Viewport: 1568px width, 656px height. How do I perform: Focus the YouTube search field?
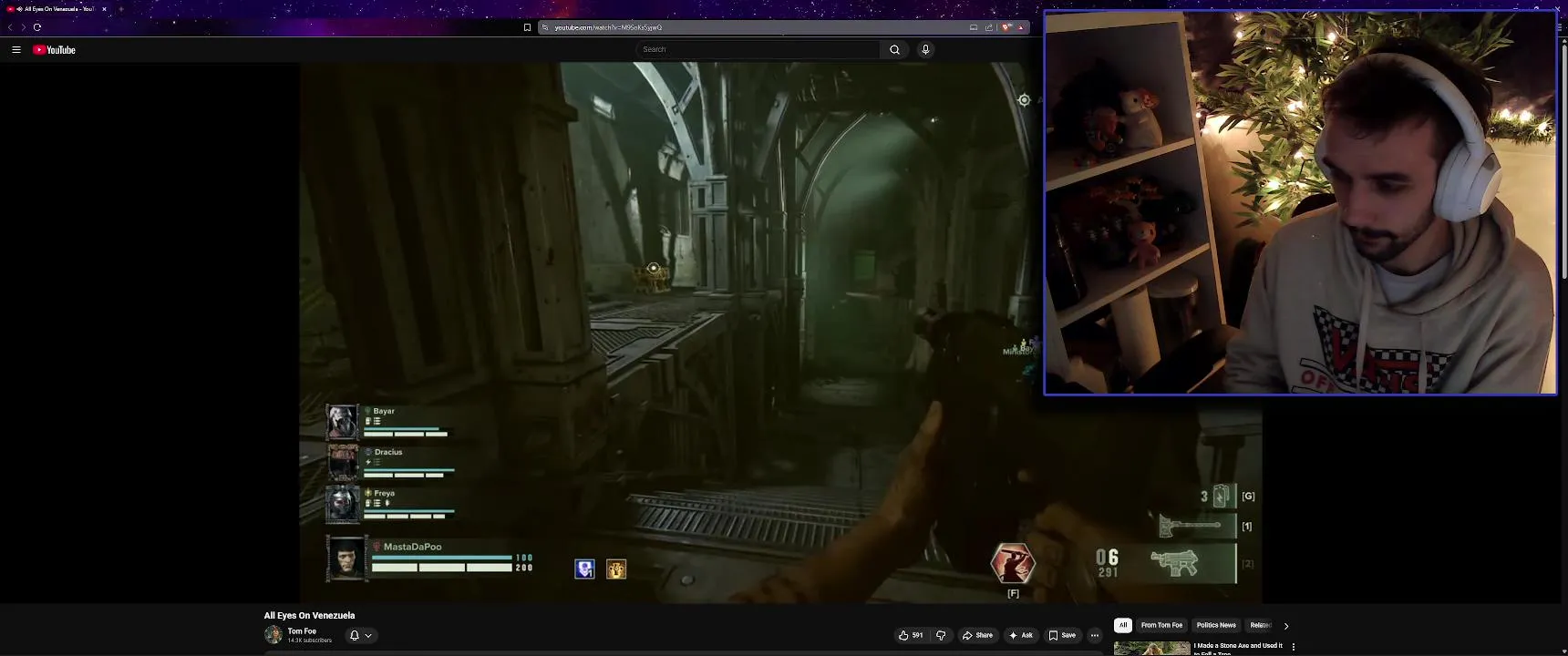coord(758,49)
